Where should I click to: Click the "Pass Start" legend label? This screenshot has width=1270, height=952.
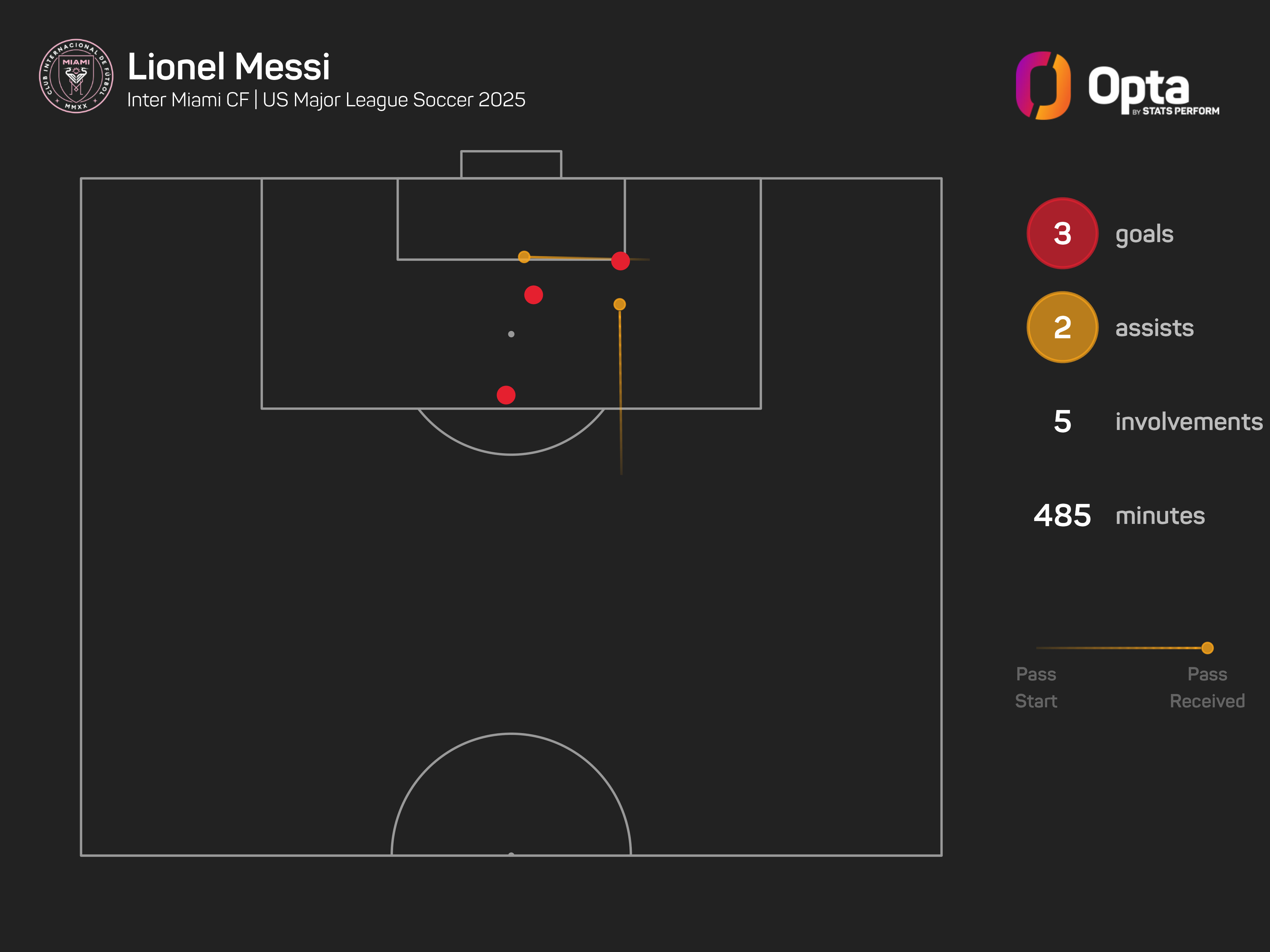(x=1036, y=687)
